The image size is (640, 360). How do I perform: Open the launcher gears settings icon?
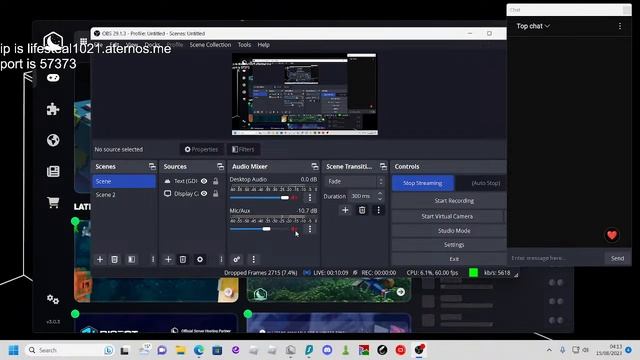tap(53, 299)
